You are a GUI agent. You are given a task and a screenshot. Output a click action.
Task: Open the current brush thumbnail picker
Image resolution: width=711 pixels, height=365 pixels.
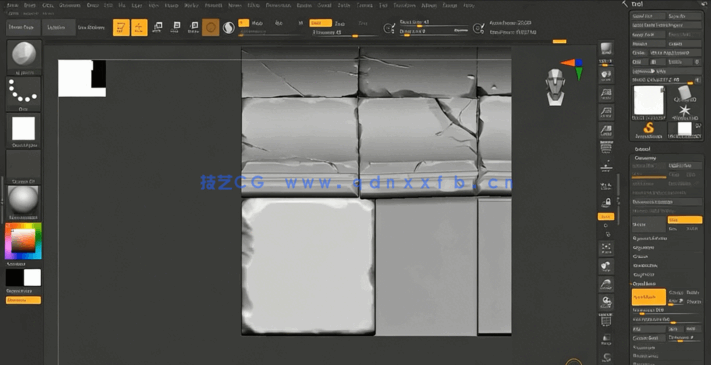(x=24, y=56)
